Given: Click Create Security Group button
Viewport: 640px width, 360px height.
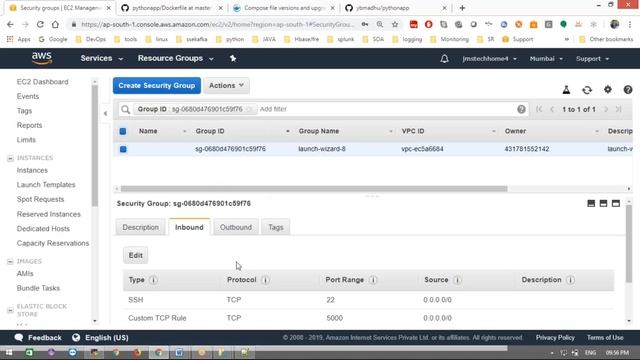Looking at the screenshot, I should tap(157, 86).
